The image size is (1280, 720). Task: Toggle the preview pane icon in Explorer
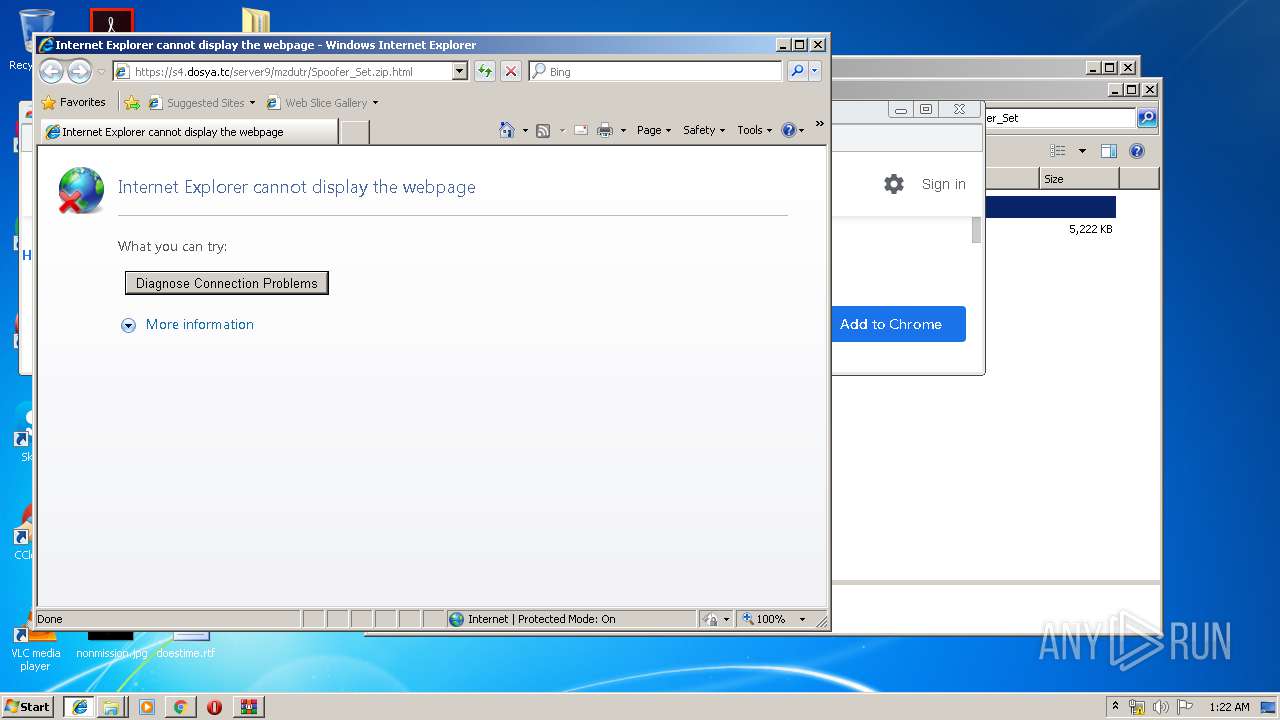[1108, 151]
